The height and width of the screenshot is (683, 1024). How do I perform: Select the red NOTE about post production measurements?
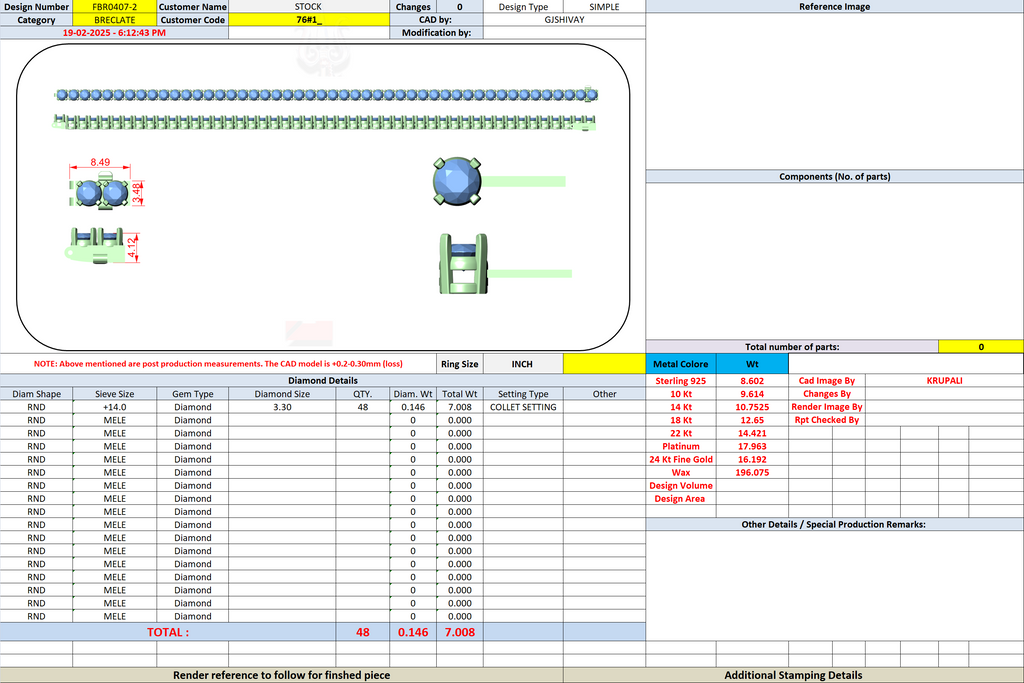tap(218, 364)
